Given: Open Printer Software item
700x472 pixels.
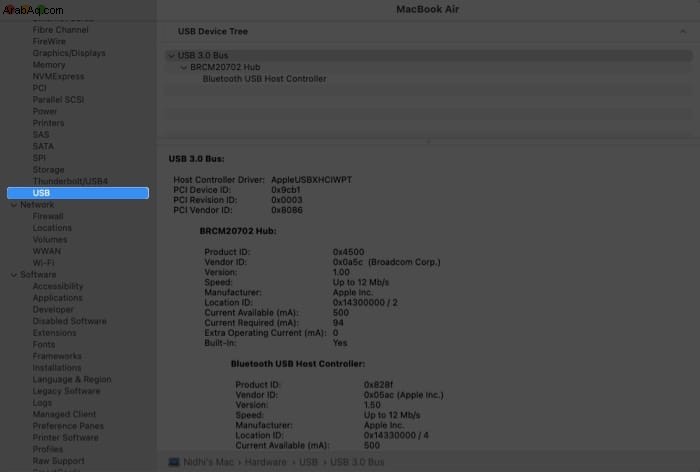Looking at the screenshot, I should pyautogui.click(x=65, y=437).
